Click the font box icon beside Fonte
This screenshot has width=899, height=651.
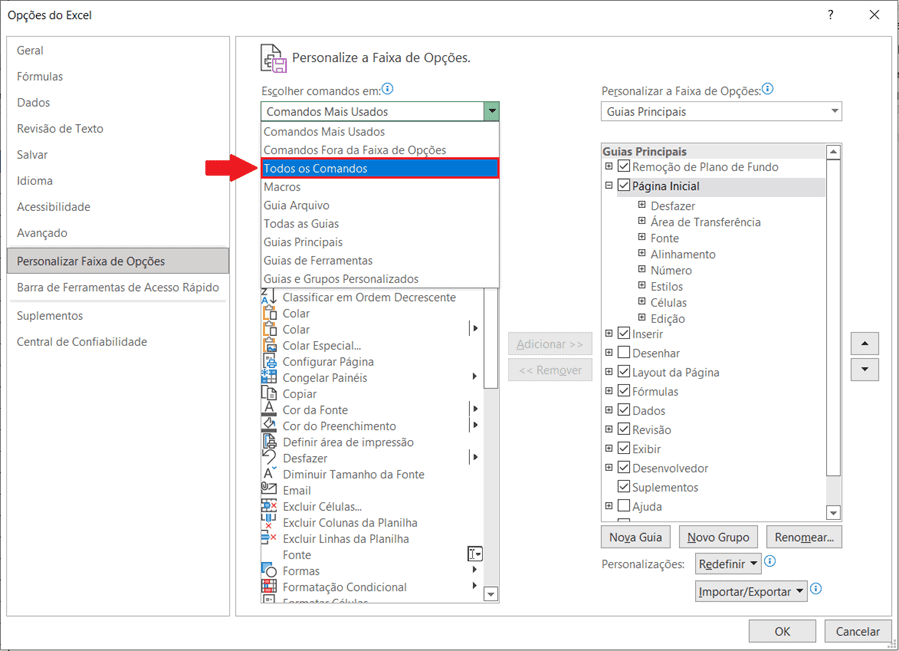point(475,554)
